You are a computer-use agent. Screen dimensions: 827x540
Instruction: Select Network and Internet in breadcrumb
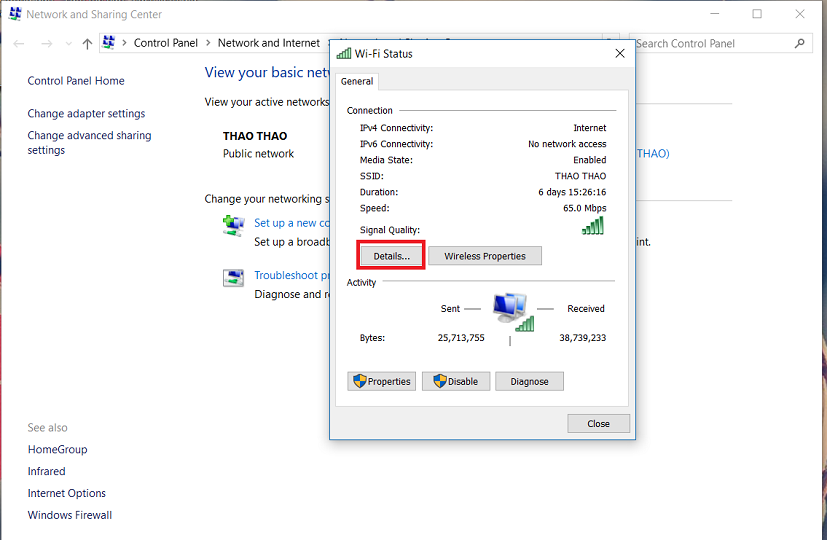pyautogui.click(x=268, y=43)
